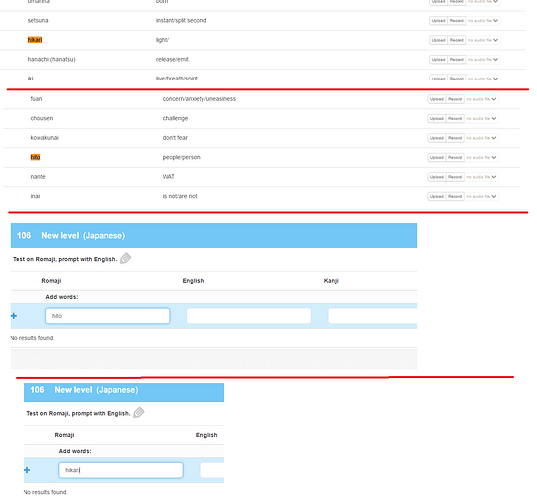This screenshot has height=500, width=537.
Task: Open audio file dropdown for setsuna row
Action: tap(483, 21)
